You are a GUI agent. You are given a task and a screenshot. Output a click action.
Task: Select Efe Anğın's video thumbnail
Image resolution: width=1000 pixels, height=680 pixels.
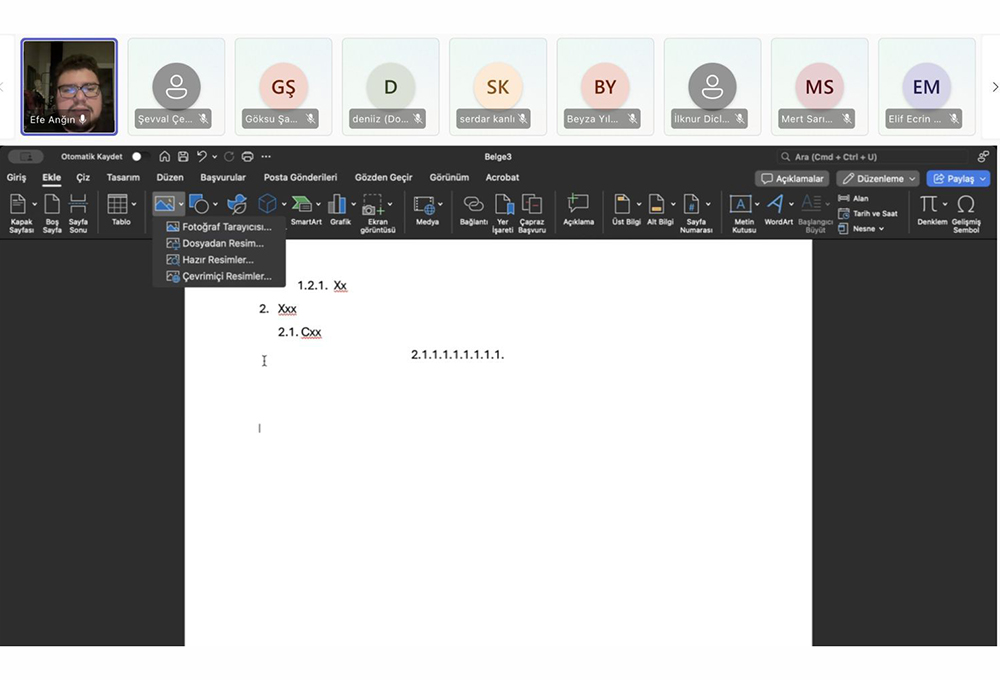pos(69,87)
